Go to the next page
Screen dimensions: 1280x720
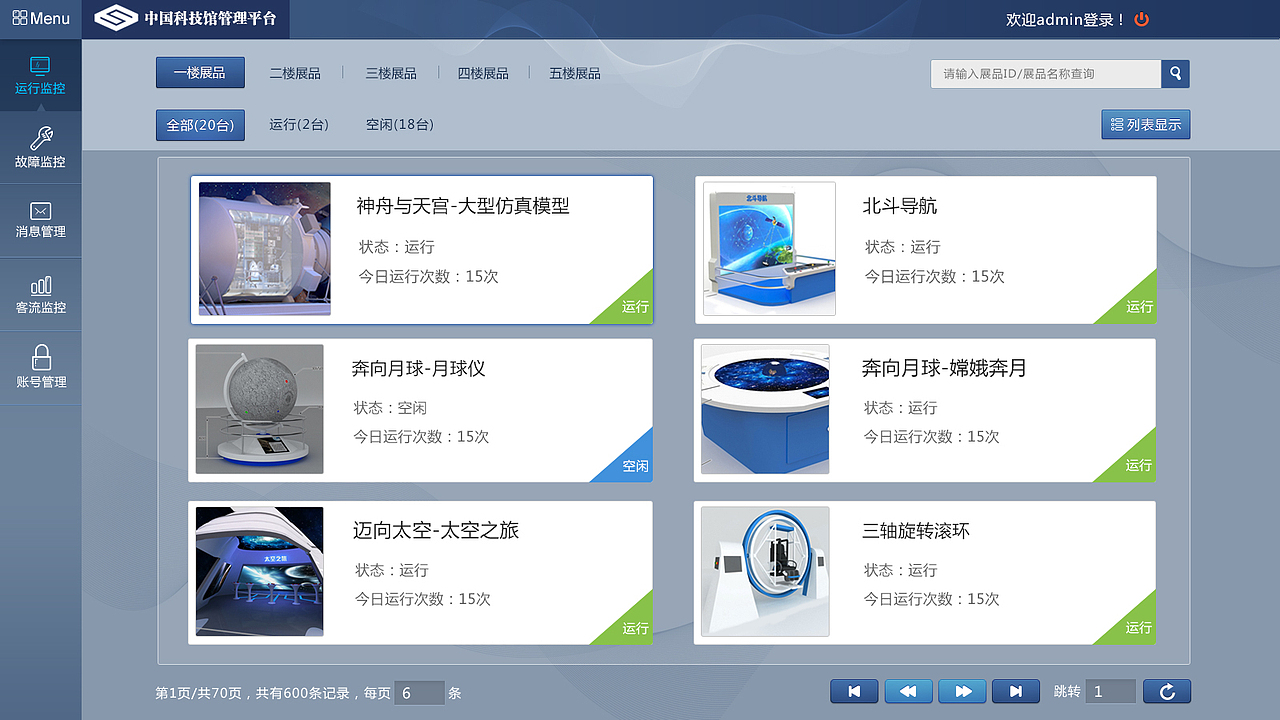pyautogui.click(x=962, y=691)
